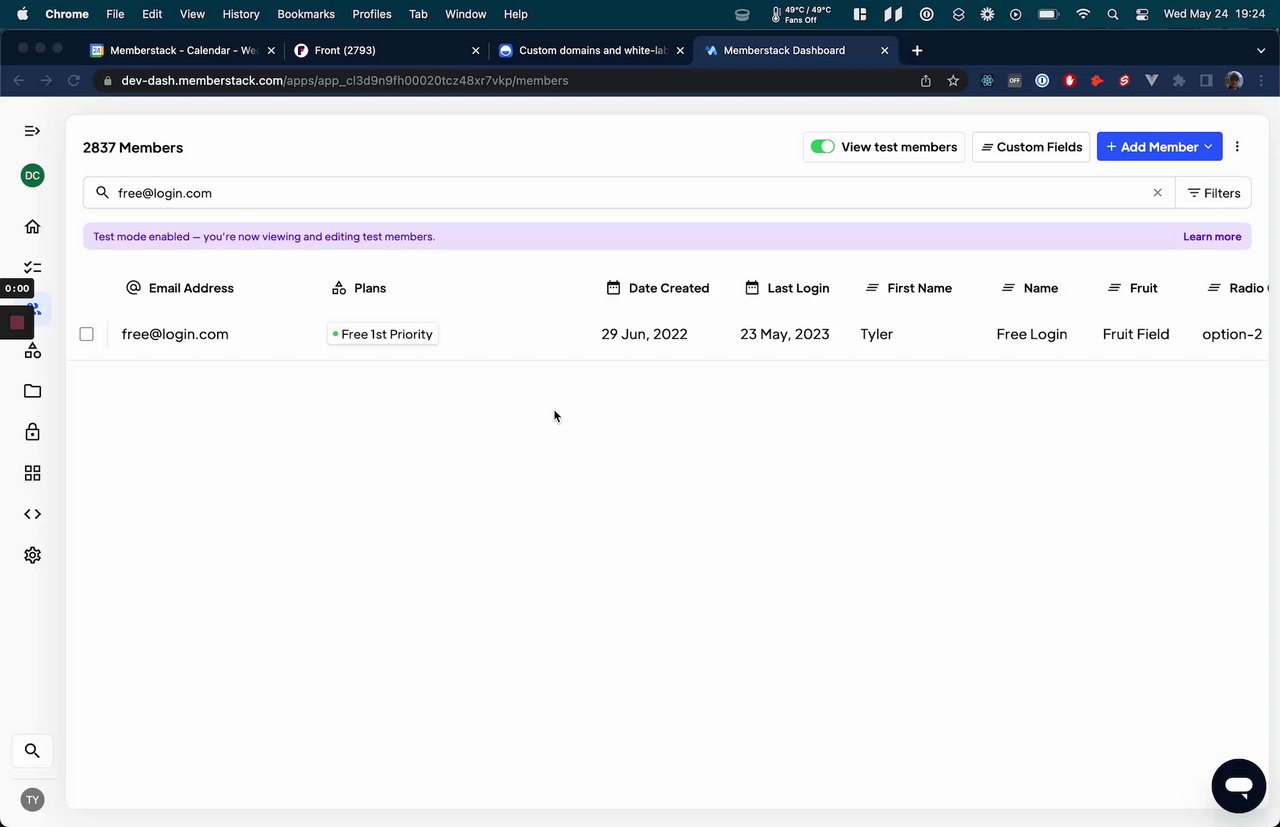Click the Free 1st Priority plan badge
The height and width of the screenshot is (827, 1280).
coord(383,334)
